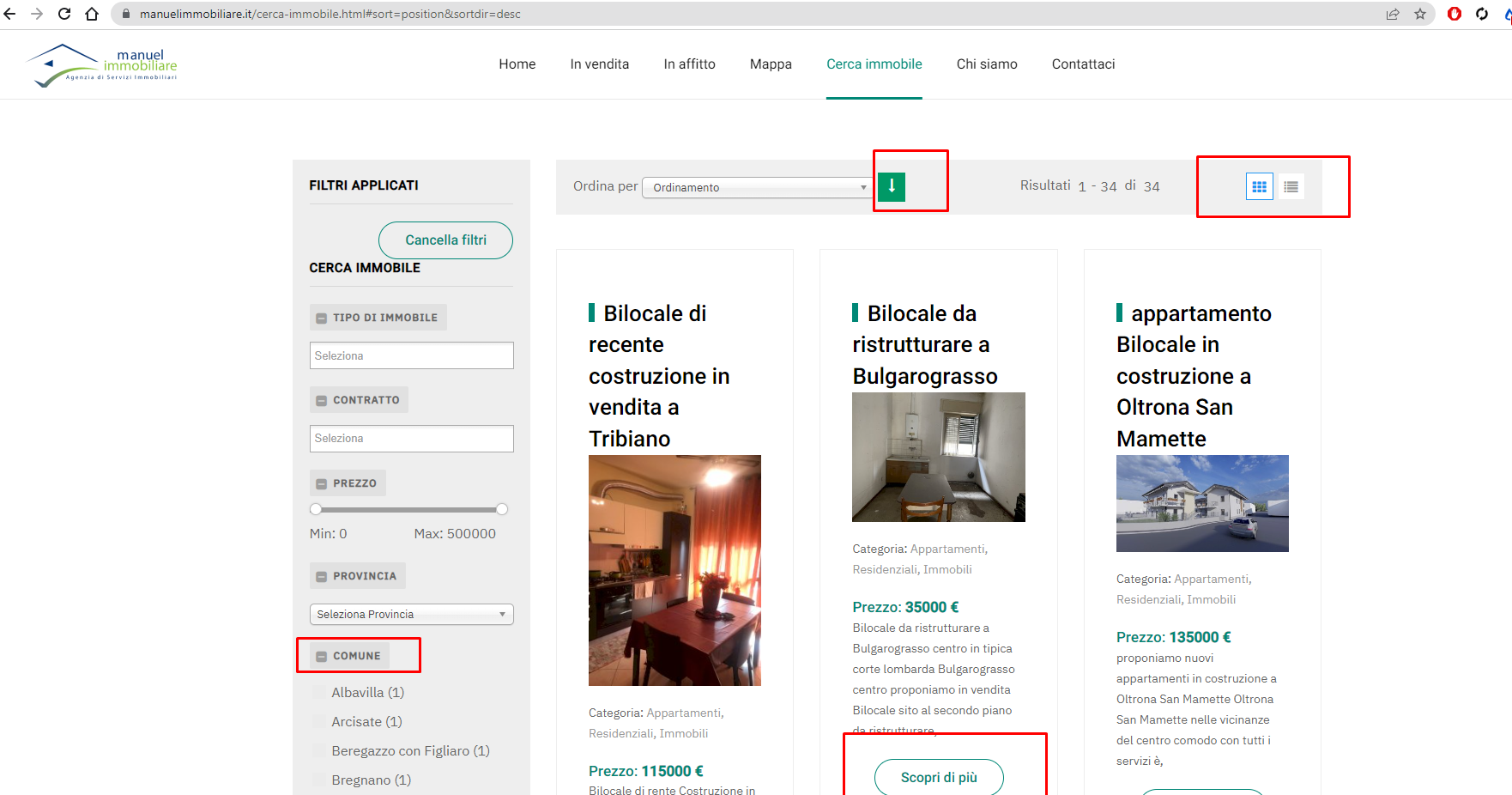Screen dimensions: 1512x795
Task: Click the 'Prezzo: 115000 €' text
Action: pos(646,772)
